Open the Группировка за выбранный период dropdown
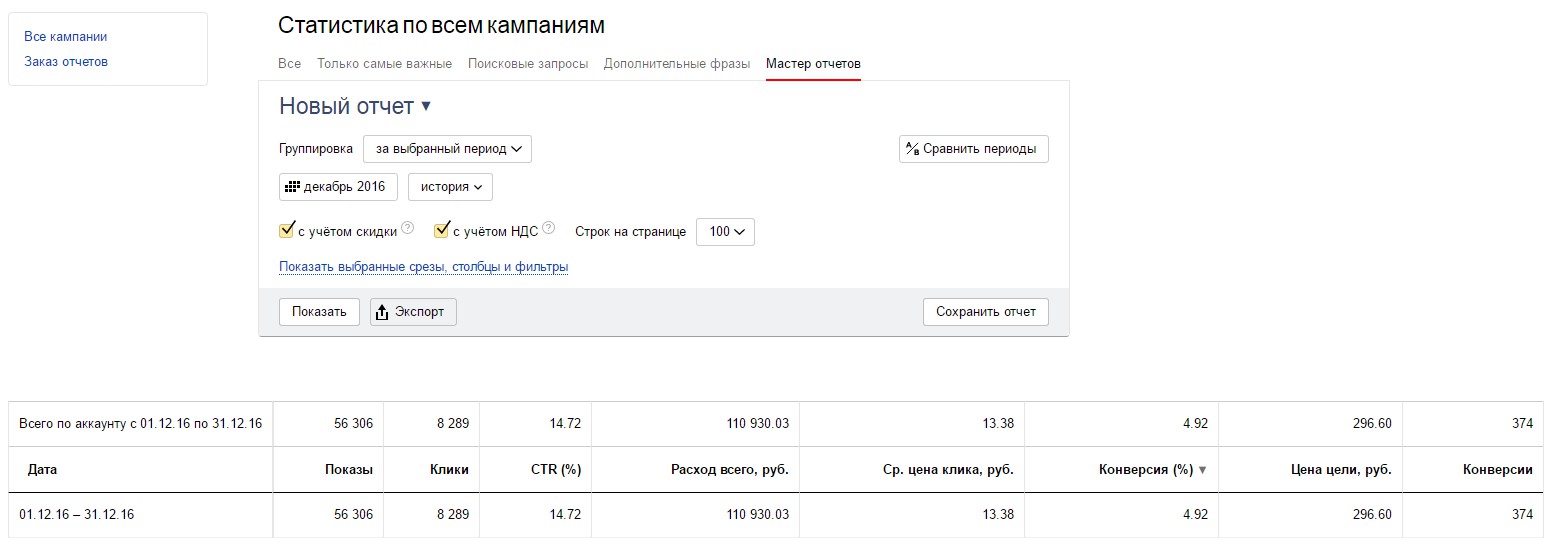 (447, 149)
